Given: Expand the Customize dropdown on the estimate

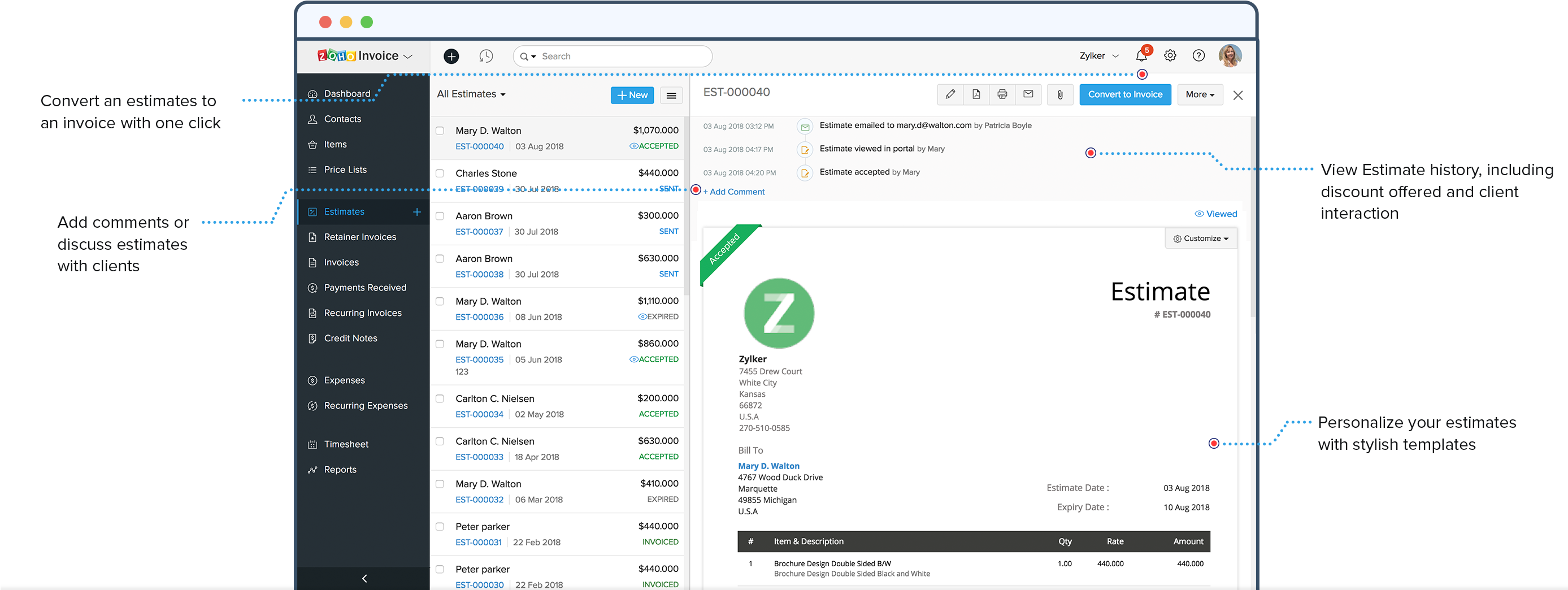Looking at the screenshot, I should [x=1200, y=238].
